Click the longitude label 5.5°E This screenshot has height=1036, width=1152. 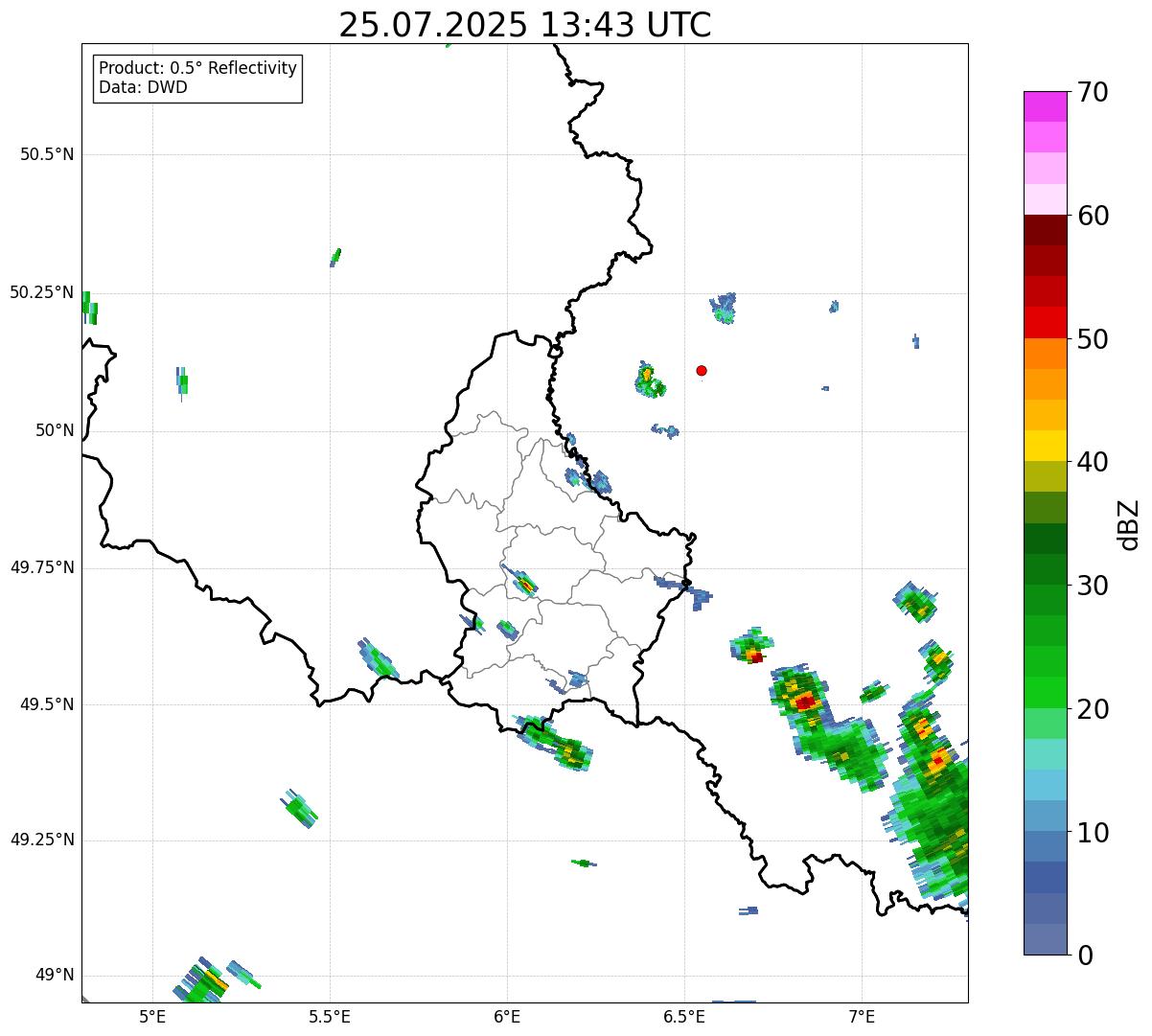tap(330, 1017)
